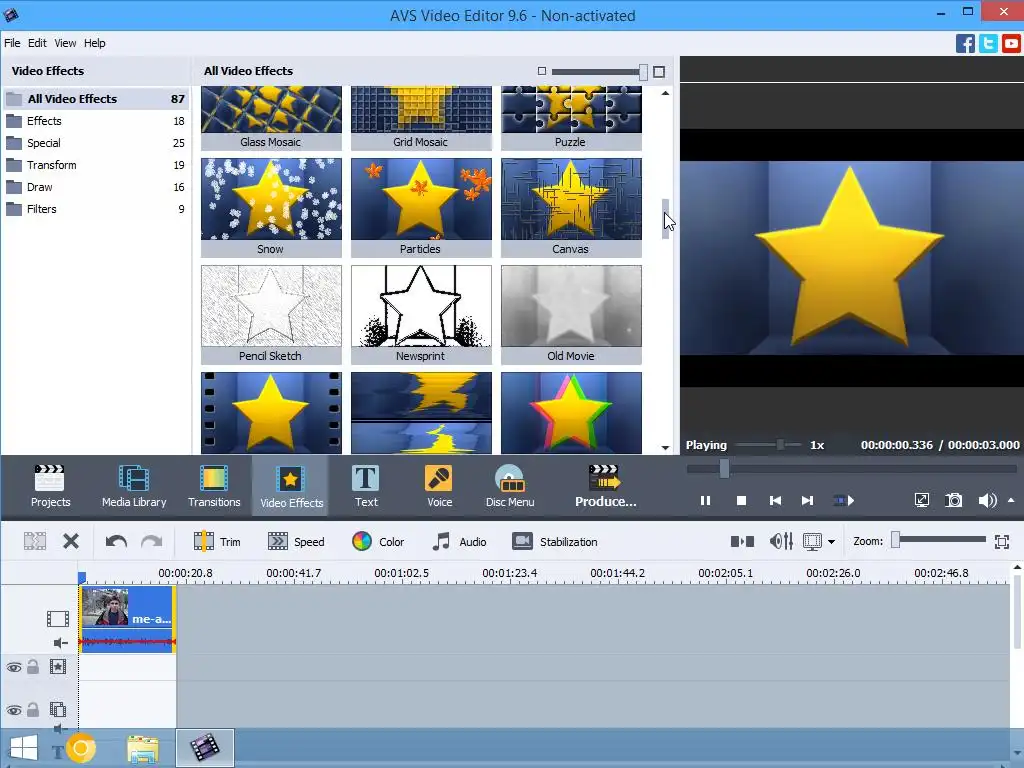Image resolution: width=1024 pixels, height=768 pixels.
Task: Open the Projects section
Action: pos(50,486)
